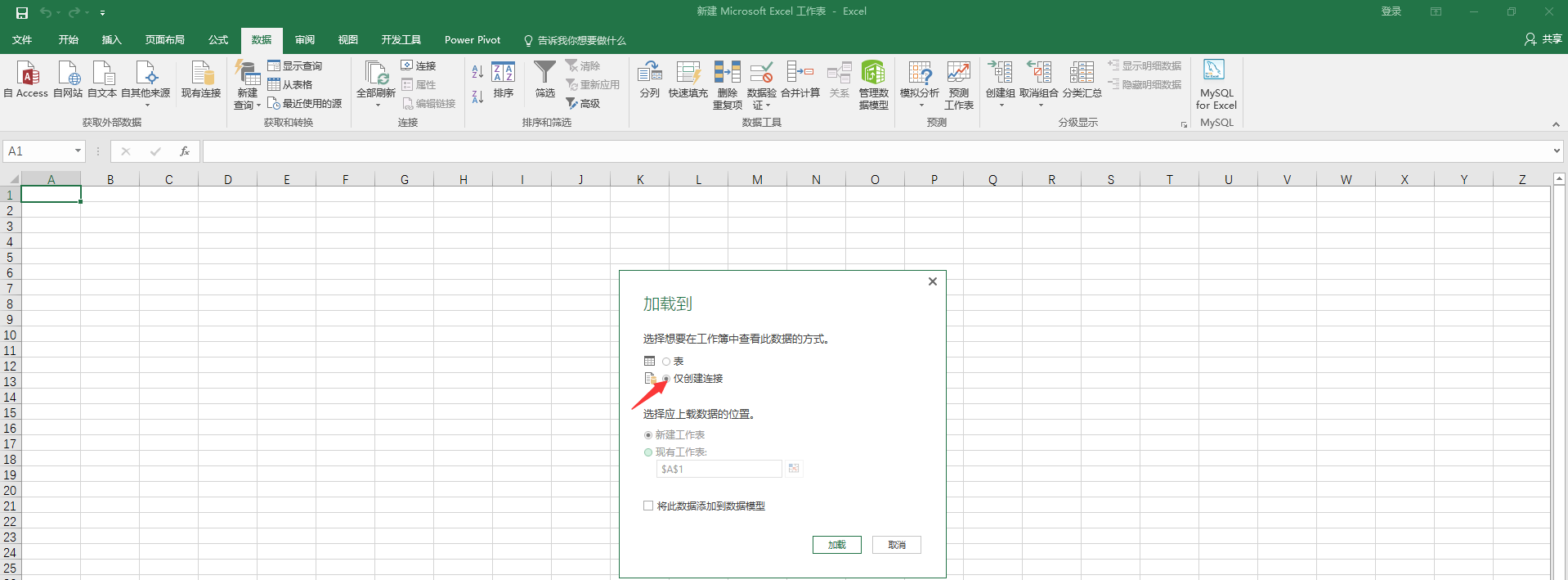Open existing connections (现有连接)
The width and height of the screenshot is (1568, 580).
click(x=201, y=79)
